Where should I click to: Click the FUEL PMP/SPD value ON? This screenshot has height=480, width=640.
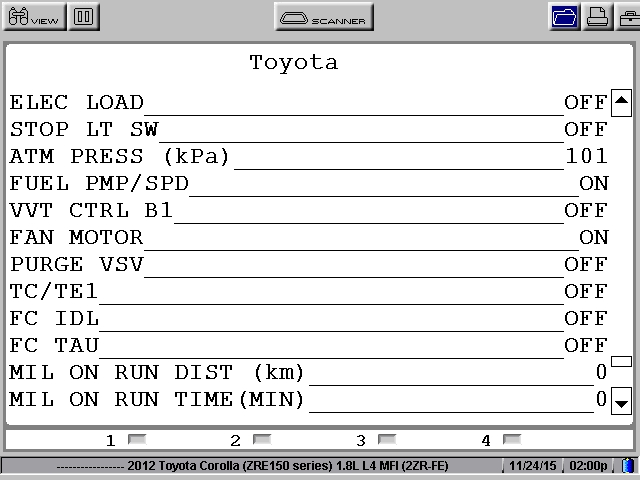coord(594,183)
